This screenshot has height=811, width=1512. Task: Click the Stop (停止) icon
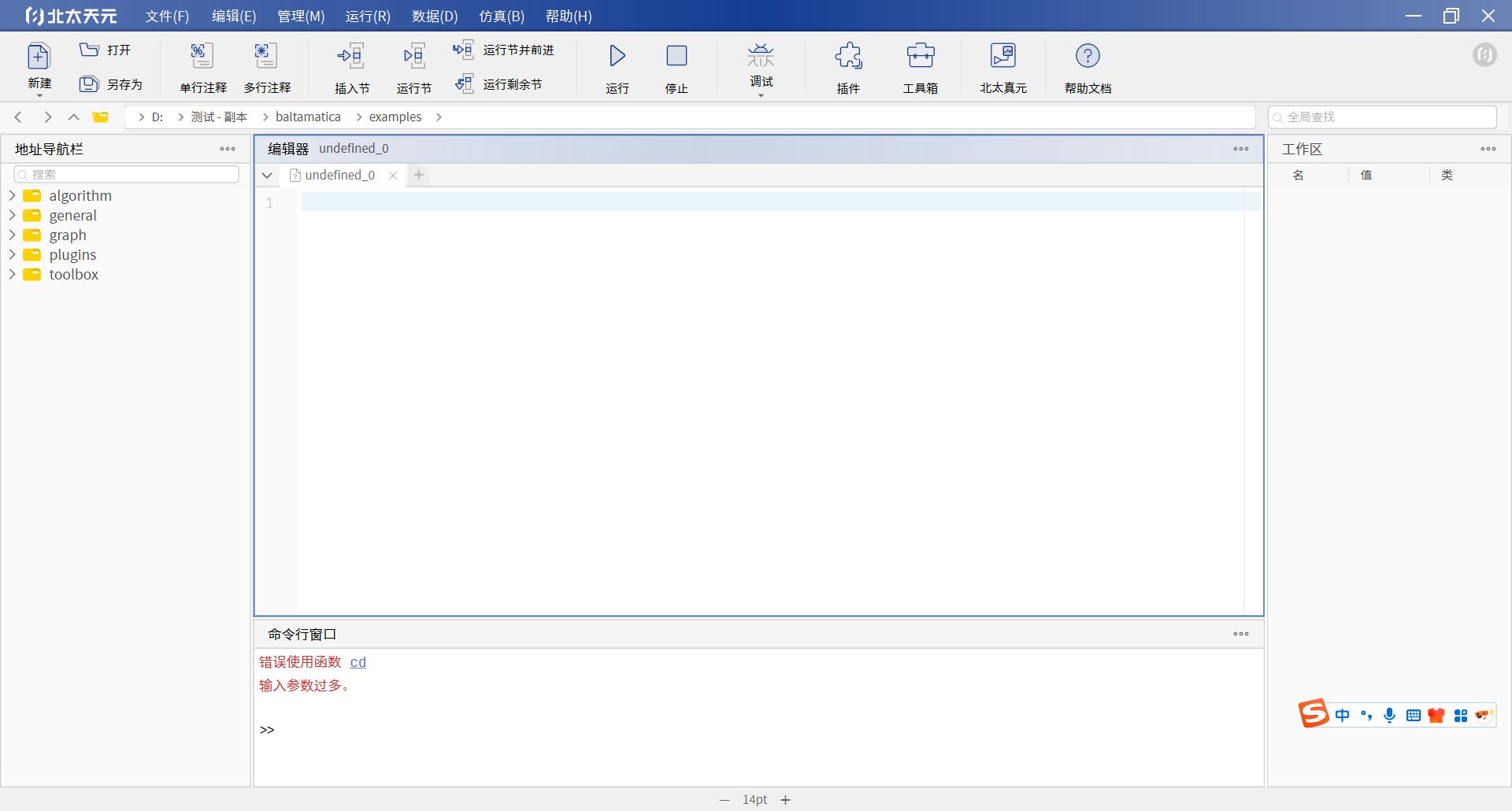[x=676, y=56]
